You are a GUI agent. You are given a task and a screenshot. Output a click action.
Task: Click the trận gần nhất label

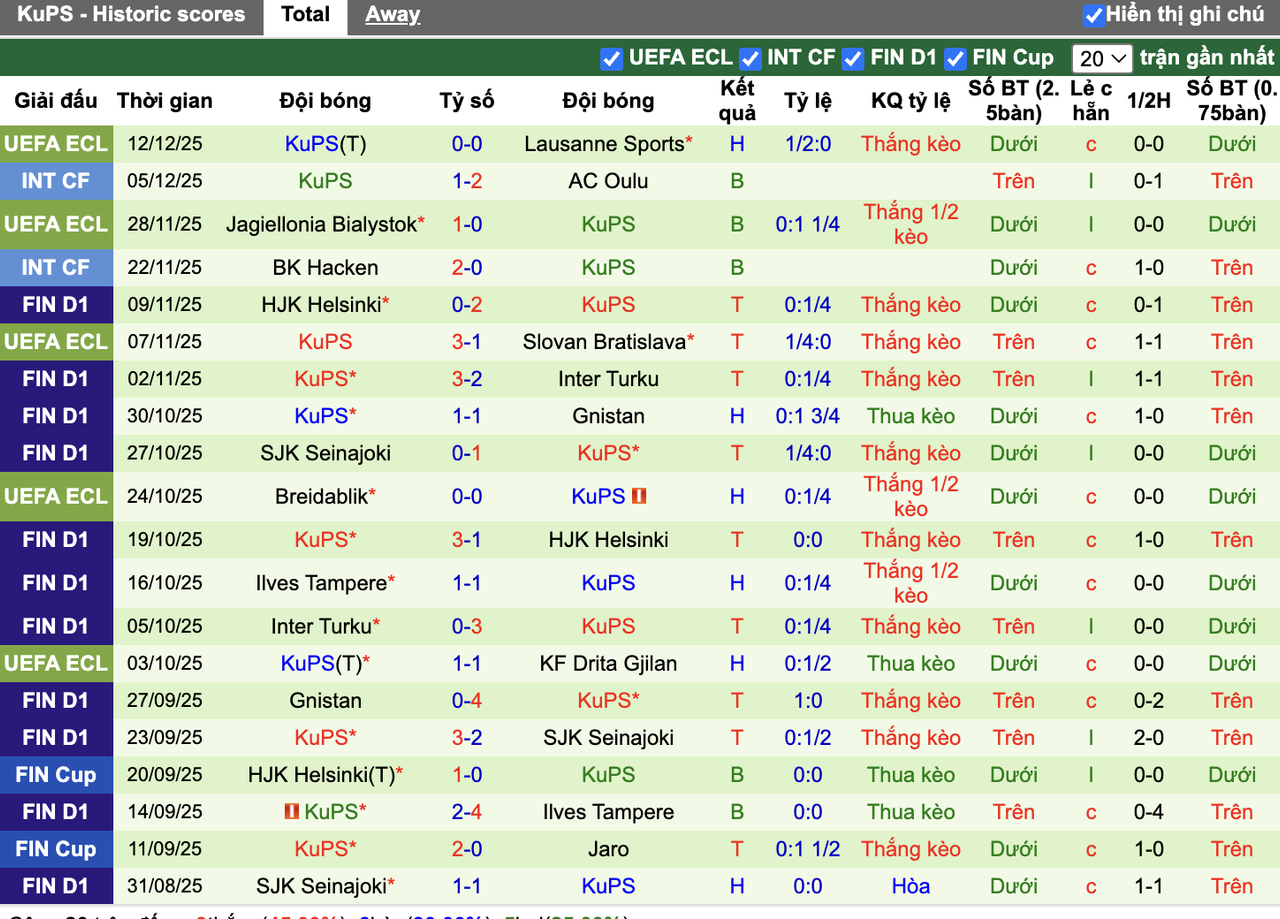[1207, 58]
